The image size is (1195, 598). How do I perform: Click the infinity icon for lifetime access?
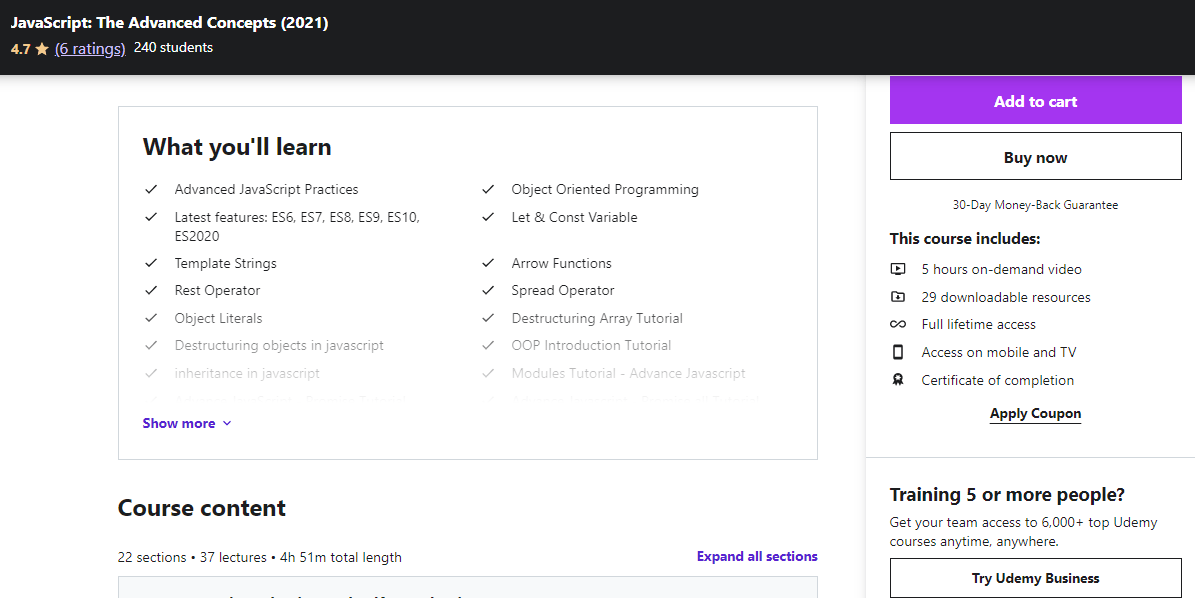[898, 324]
